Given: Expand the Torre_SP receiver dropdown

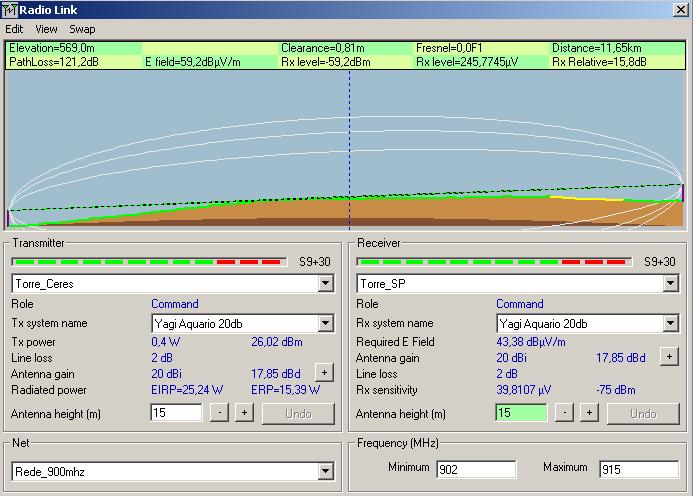Looking at the screenshot, I should point(670,284).
